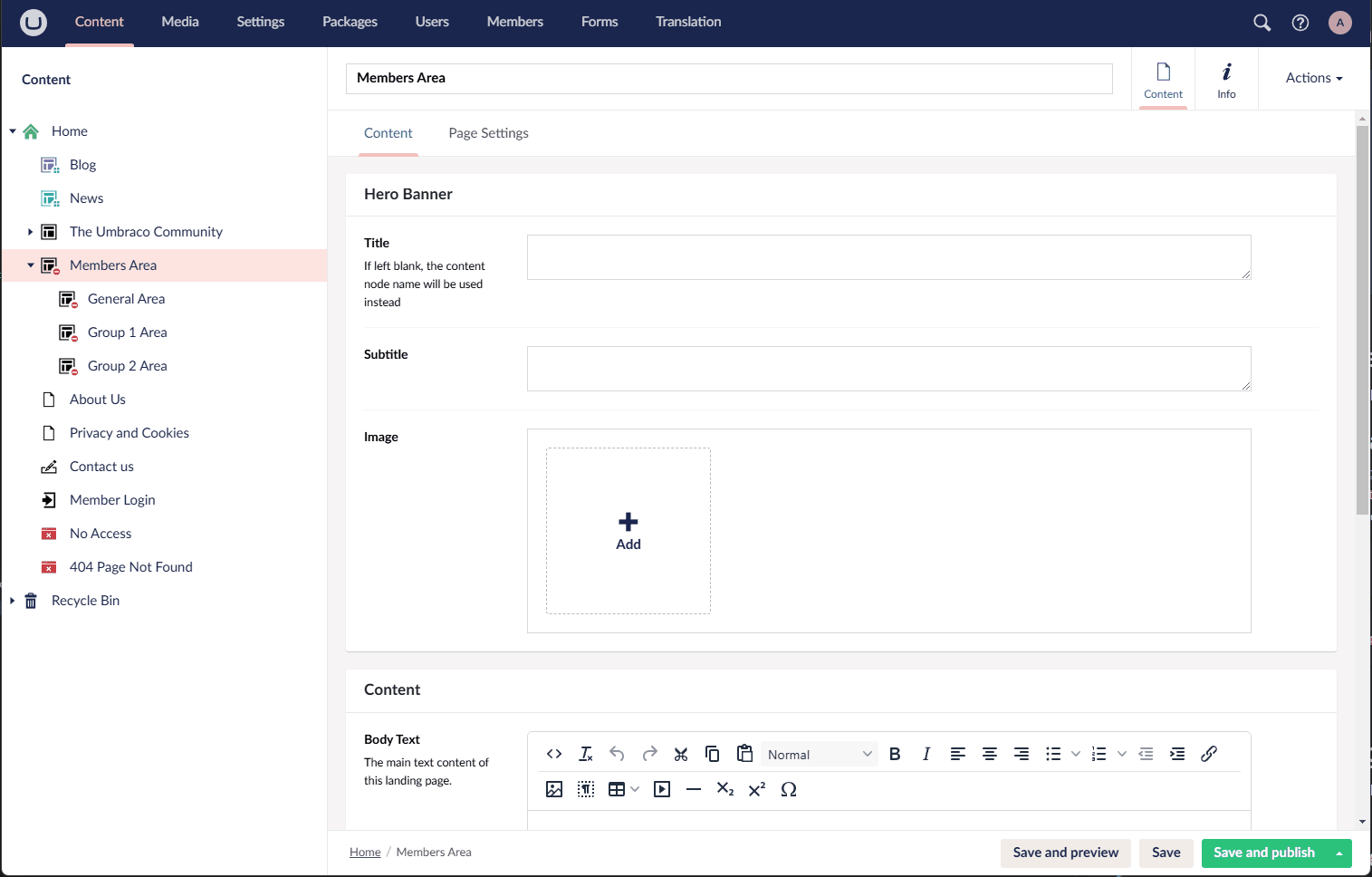Image resolution: width=1372 pixels, height=877 pixels.
Task: Align text left
Action: pos(958,754)
